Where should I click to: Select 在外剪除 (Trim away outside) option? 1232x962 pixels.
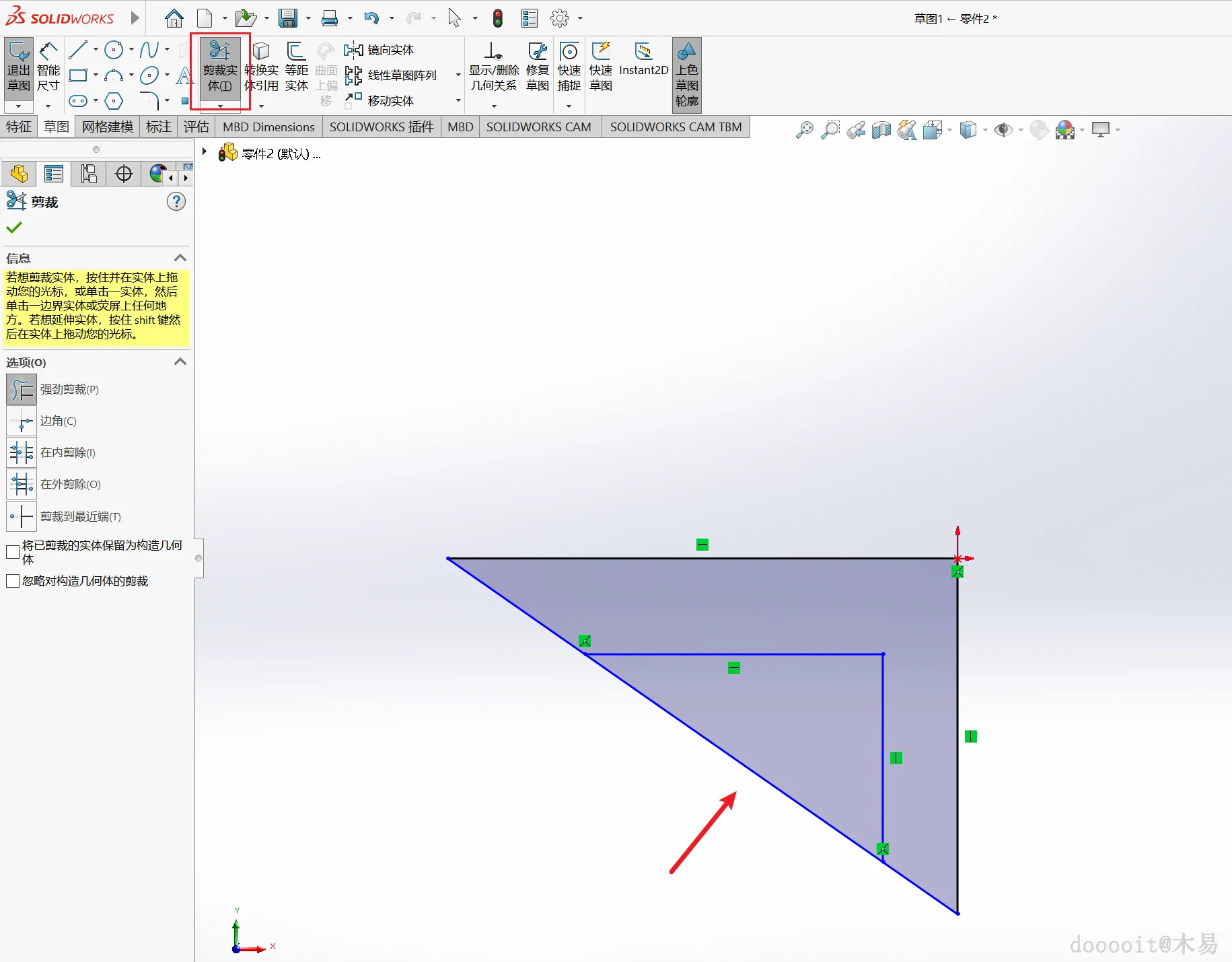point(22,484)
